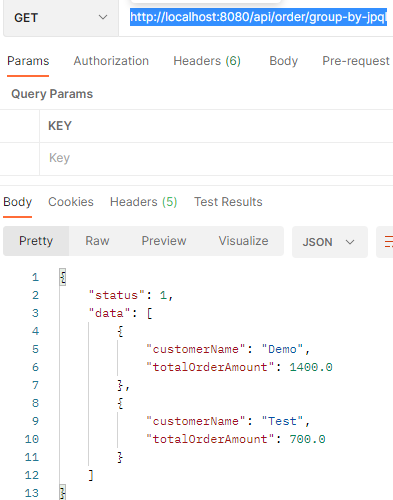Switch to Raw response view
The height and width of the screenshot is (500, 393).
[x=97, y=241]
